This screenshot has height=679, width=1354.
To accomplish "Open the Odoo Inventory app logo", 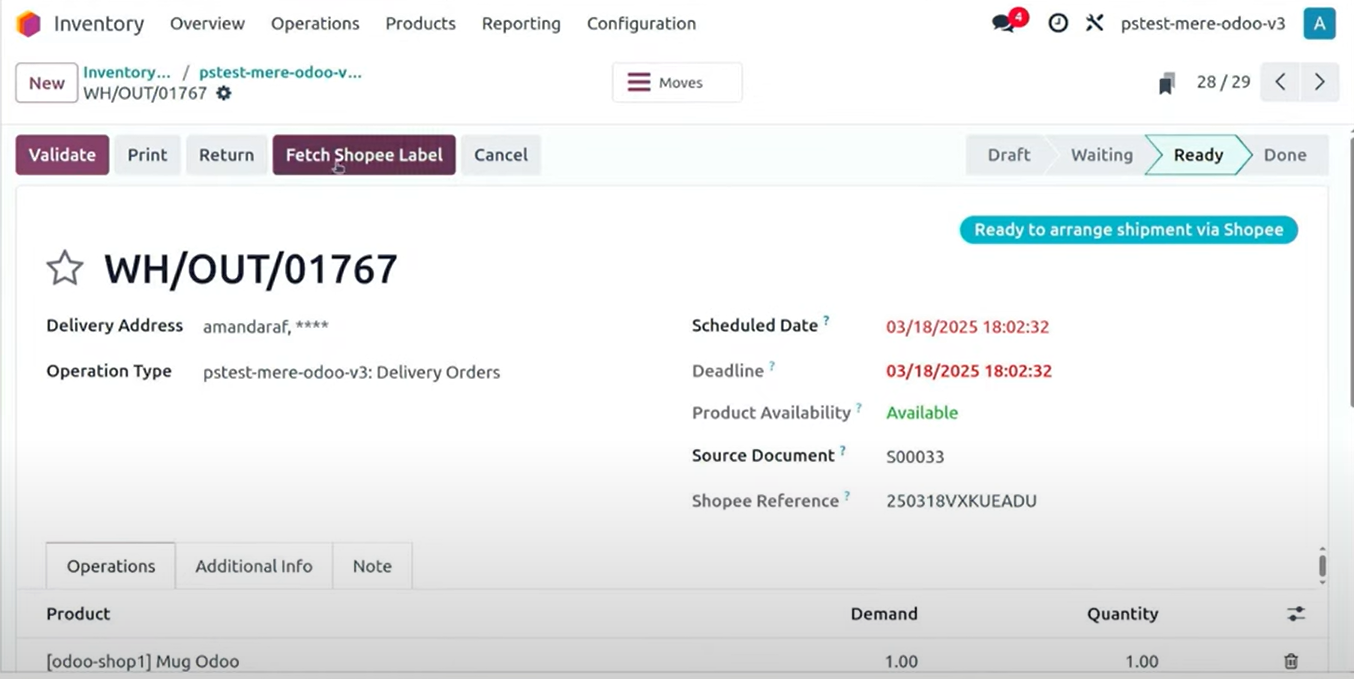I will point(29,23).
